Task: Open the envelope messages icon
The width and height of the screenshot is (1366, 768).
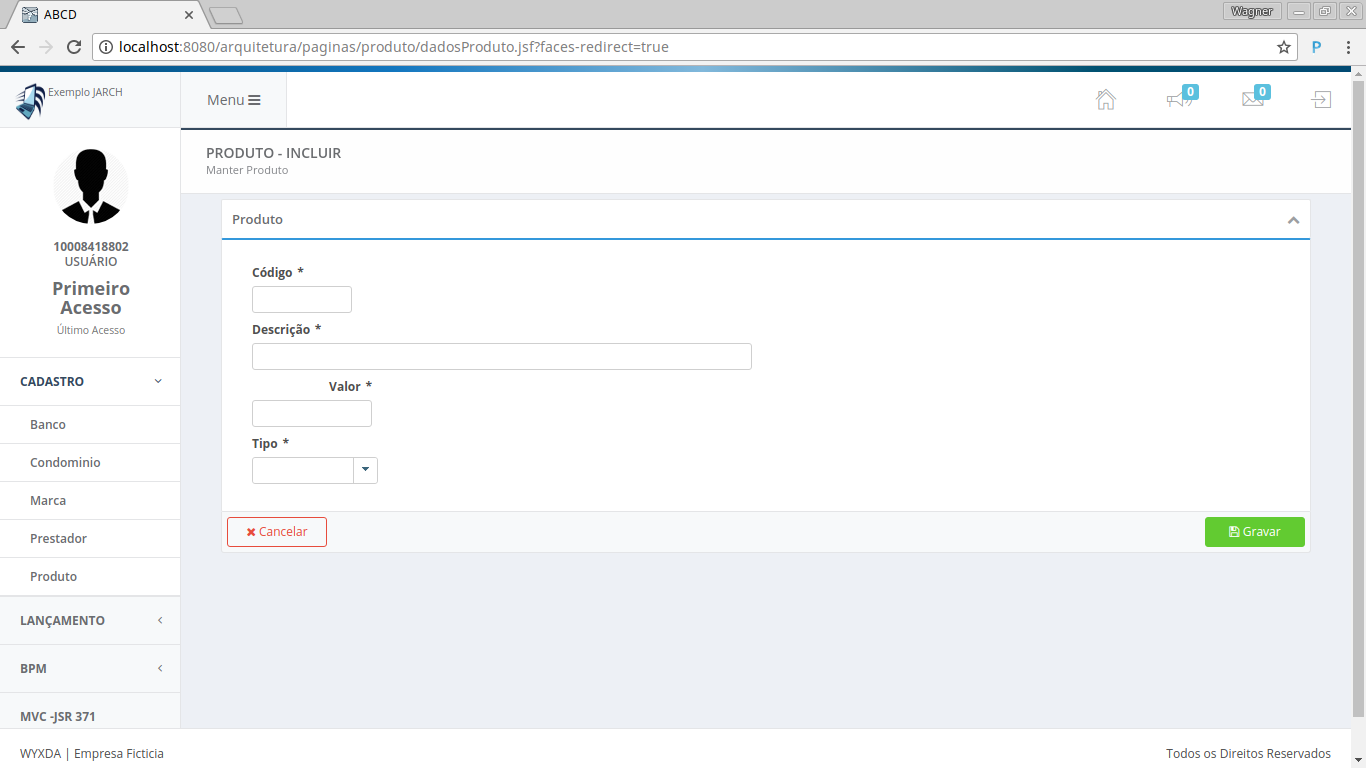Action: (x=1252, y=100)
